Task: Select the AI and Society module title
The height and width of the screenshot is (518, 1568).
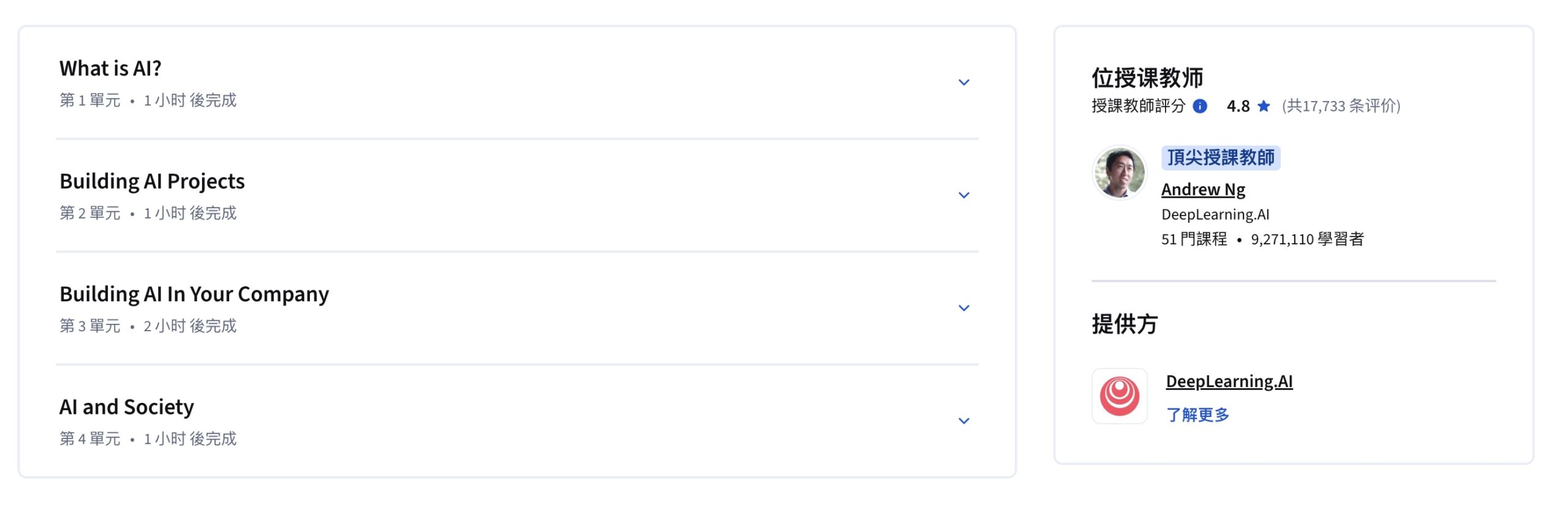Action: [x=127, y=407]
